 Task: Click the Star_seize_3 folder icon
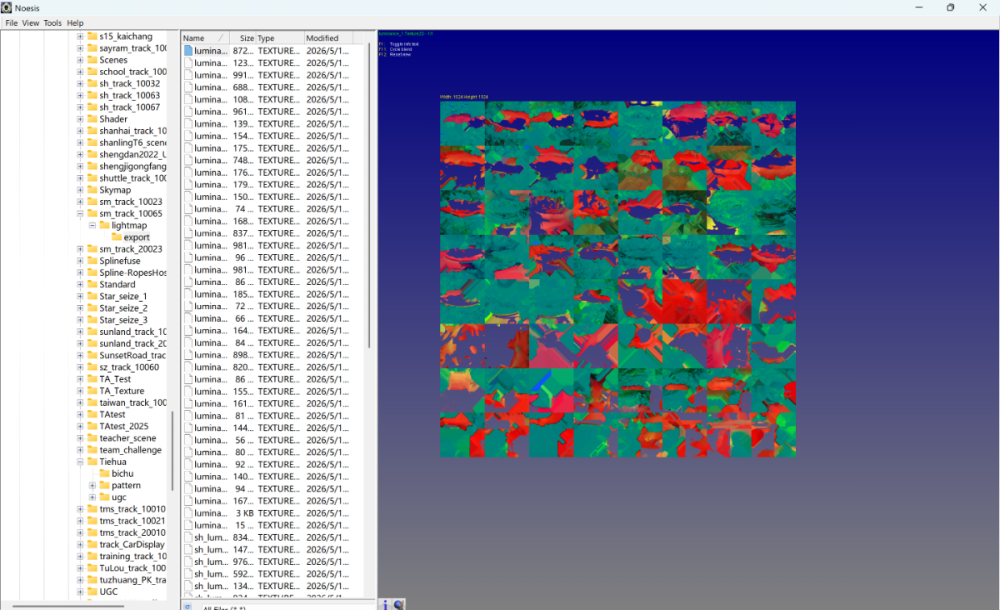click(x=92, y=320)
